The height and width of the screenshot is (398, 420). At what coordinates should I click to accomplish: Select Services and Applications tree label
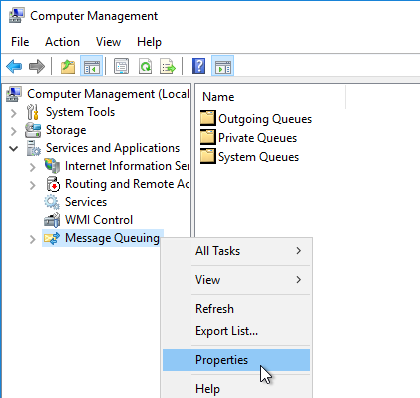[113, 148]
